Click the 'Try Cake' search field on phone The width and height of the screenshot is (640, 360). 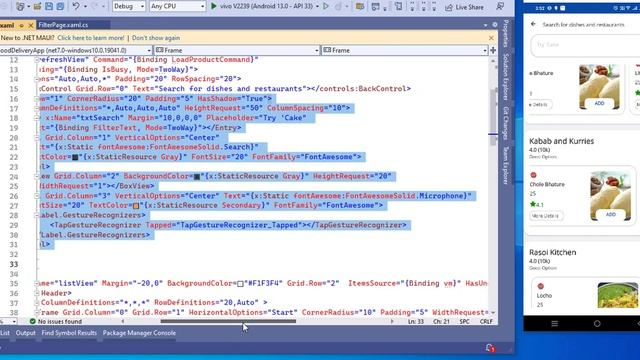click(584, 45)
